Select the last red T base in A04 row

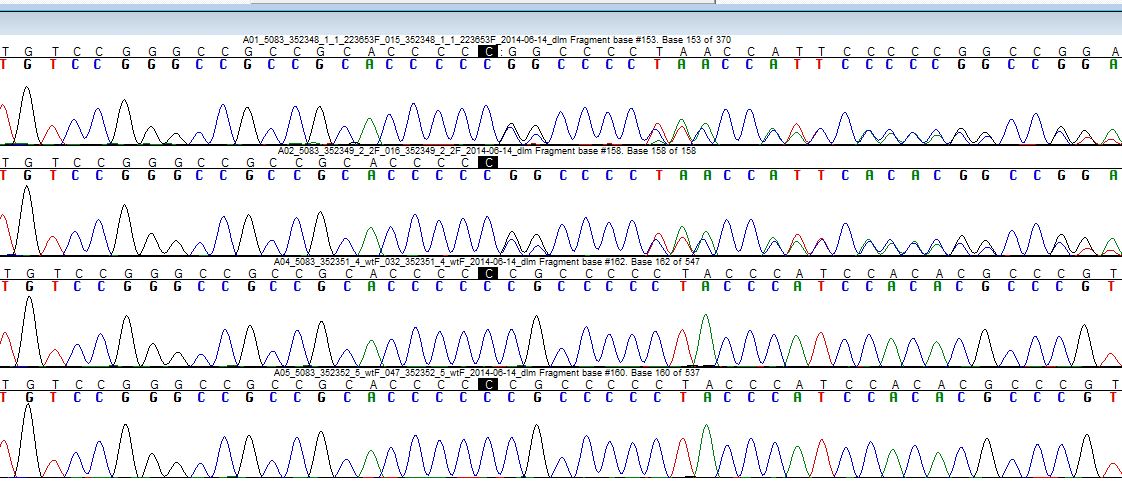1113,285
